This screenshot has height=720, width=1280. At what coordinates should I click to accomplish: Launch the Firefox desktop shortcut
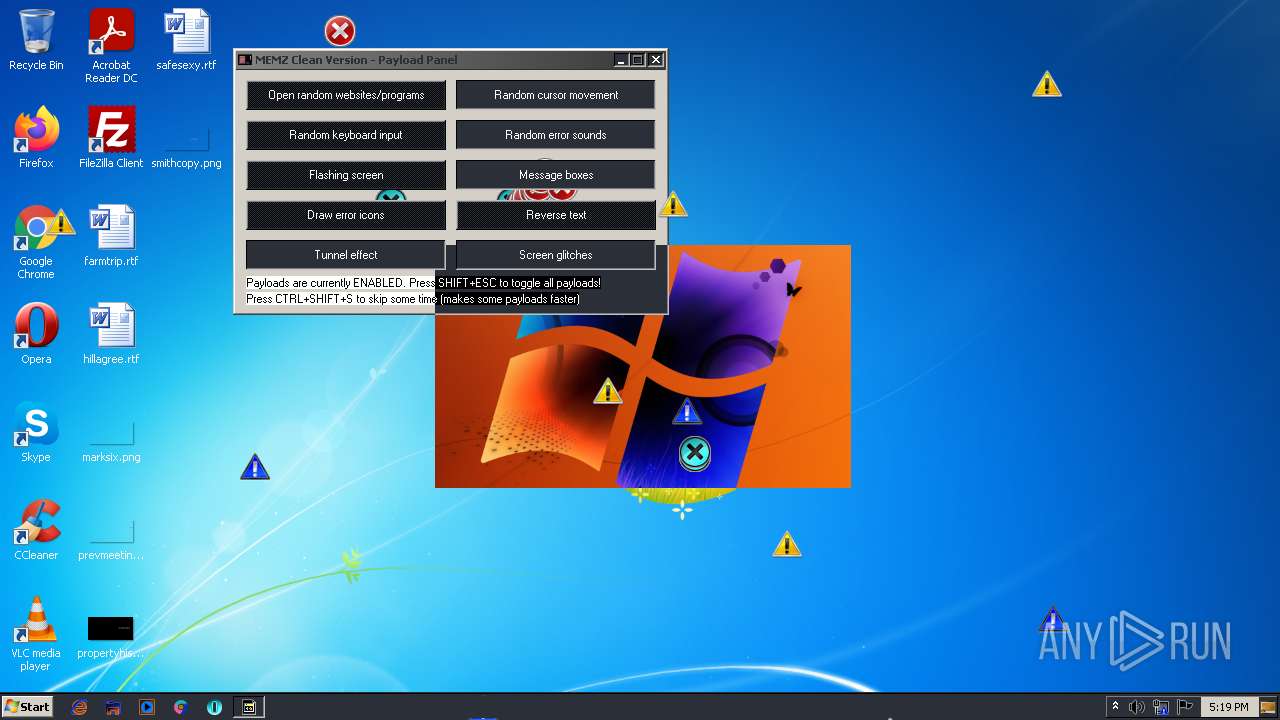click(36, 138)
